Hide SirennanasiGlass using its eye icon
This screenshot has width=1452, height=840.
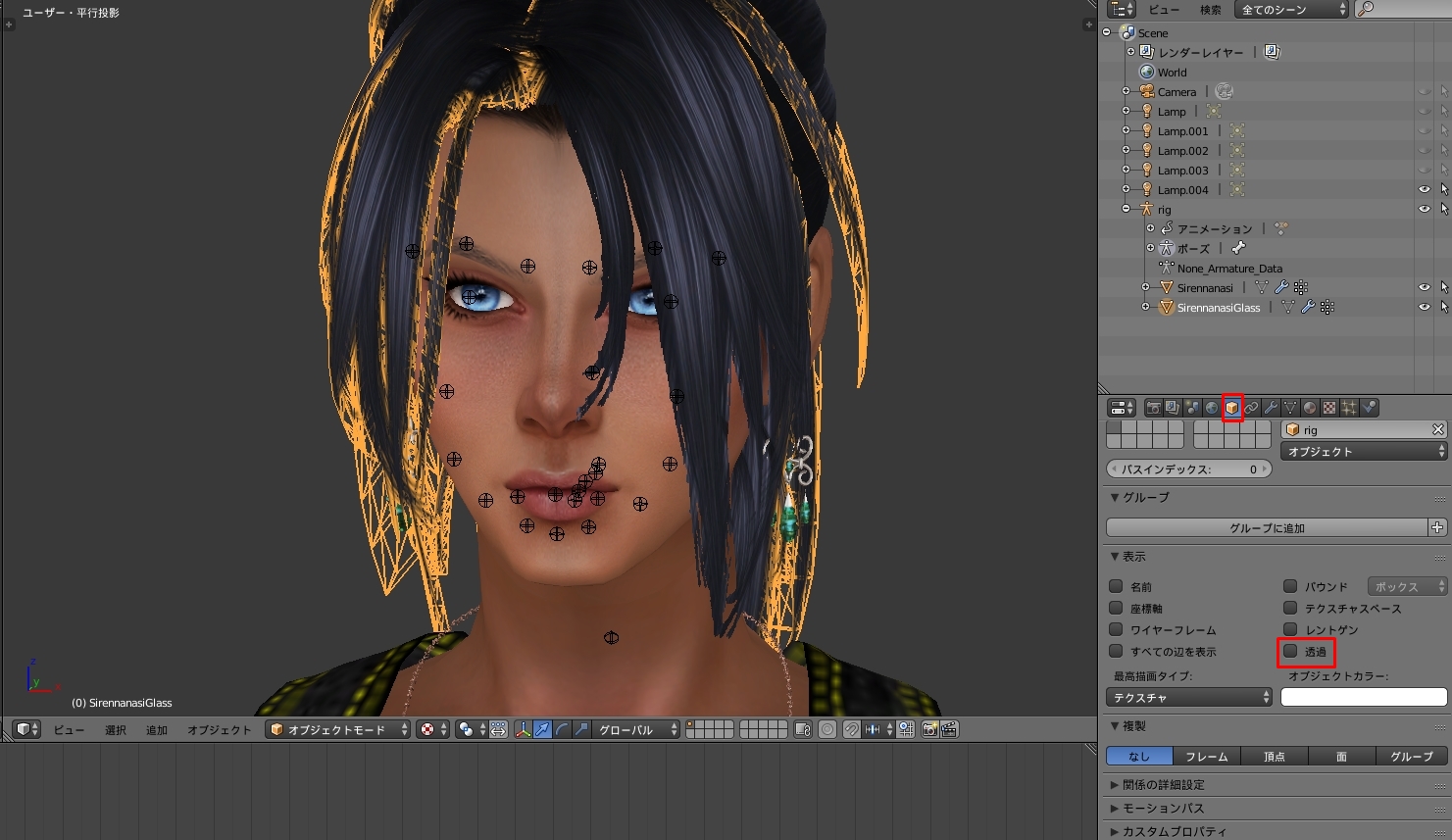[1424, 307]
